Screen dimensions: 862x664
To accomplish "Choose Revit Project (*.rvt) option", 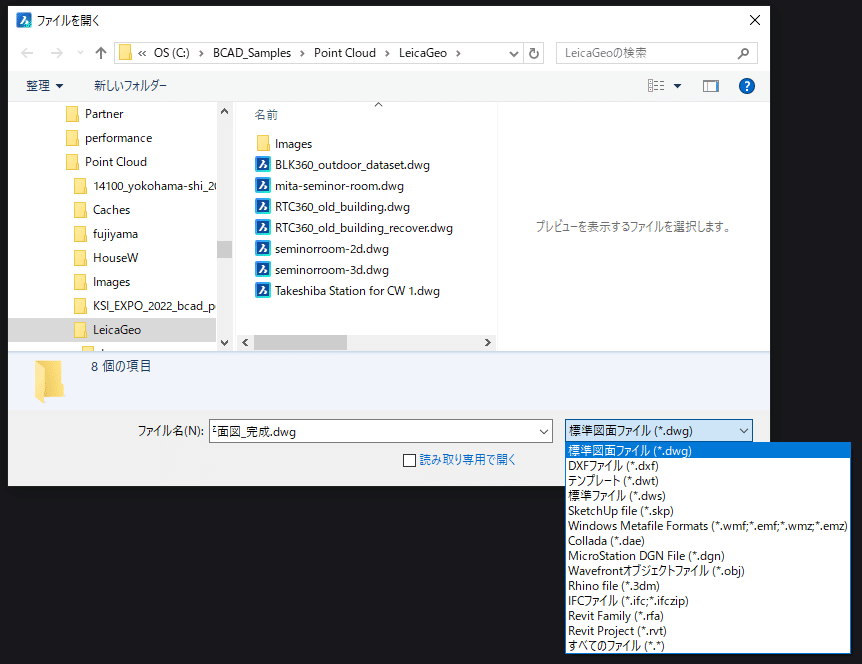I will click(x=708, y=631).
